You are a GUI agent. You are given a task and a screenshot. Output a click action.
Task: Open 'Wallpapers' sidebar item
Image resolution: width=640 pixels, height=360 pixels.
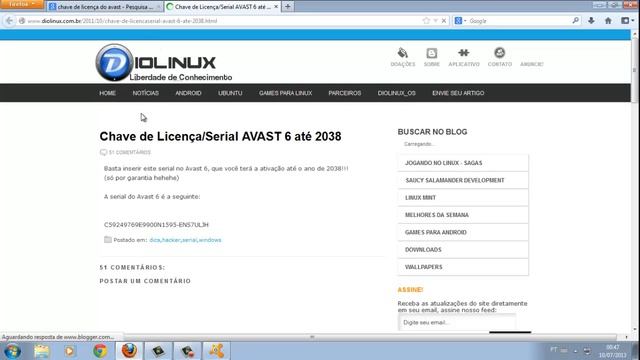[463, 267]
